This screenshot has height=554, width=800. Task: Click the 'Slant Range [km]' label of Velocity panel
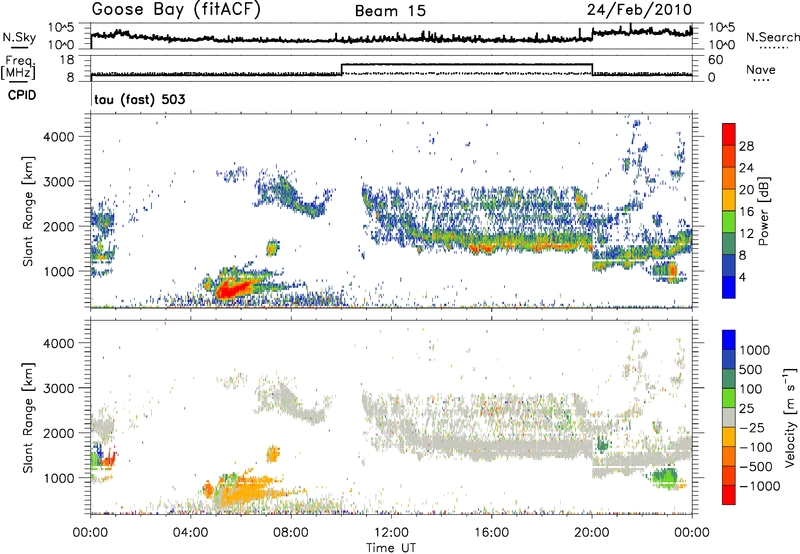tap(28, 418)
